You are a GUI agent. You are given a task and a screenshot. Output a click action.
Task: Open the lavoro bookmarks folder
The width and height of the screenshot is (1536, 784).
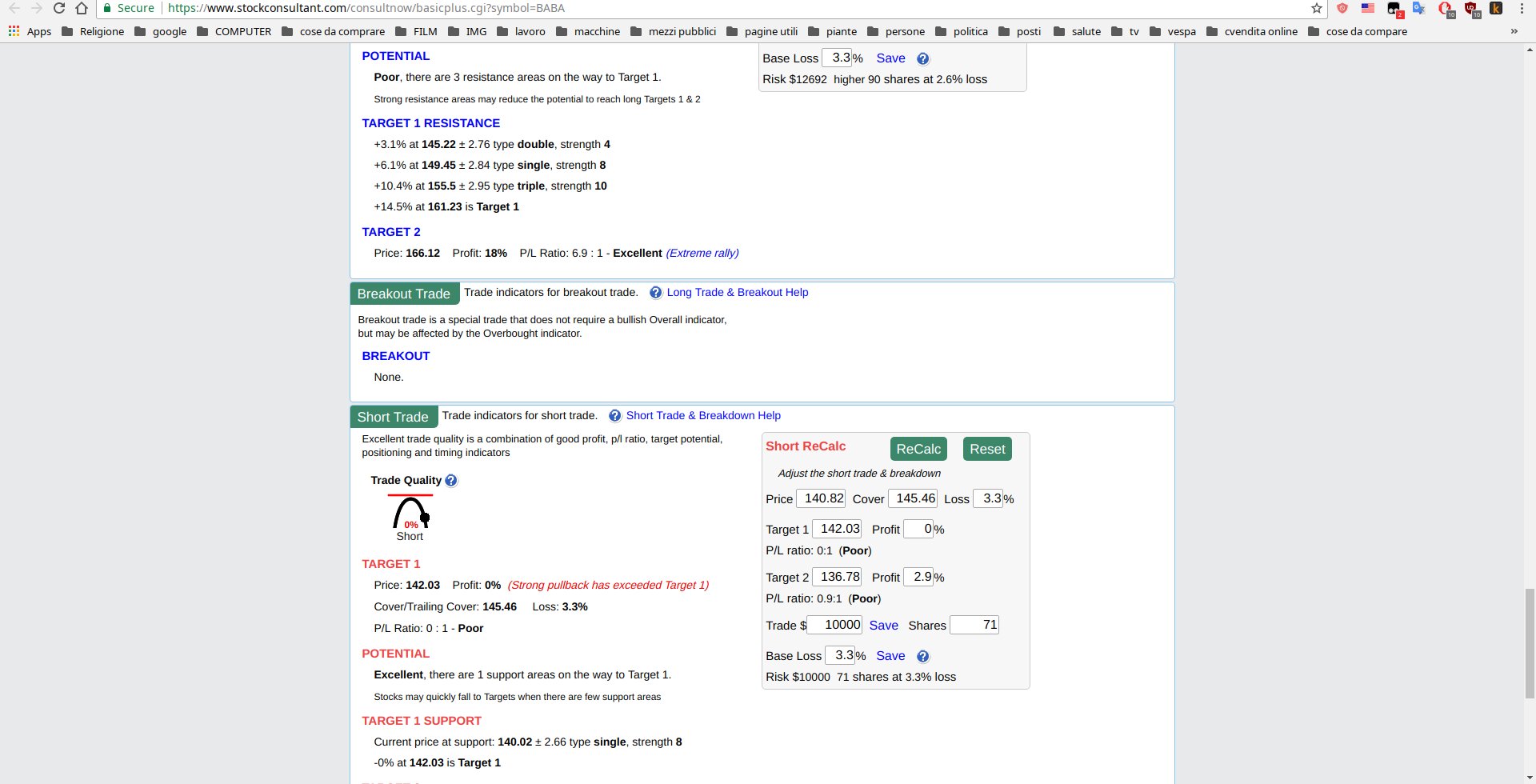(x=522, y=31)
